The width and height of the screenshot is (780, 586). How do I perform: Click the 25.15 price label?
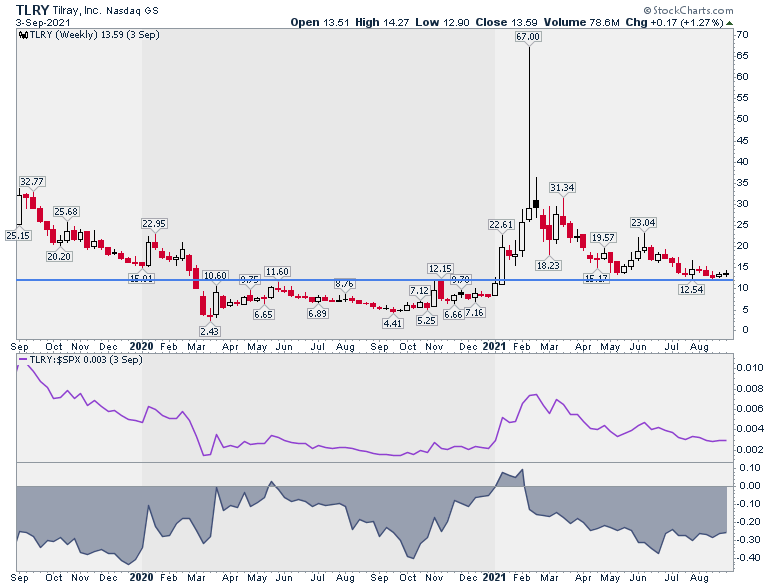[x=18, y=235]
